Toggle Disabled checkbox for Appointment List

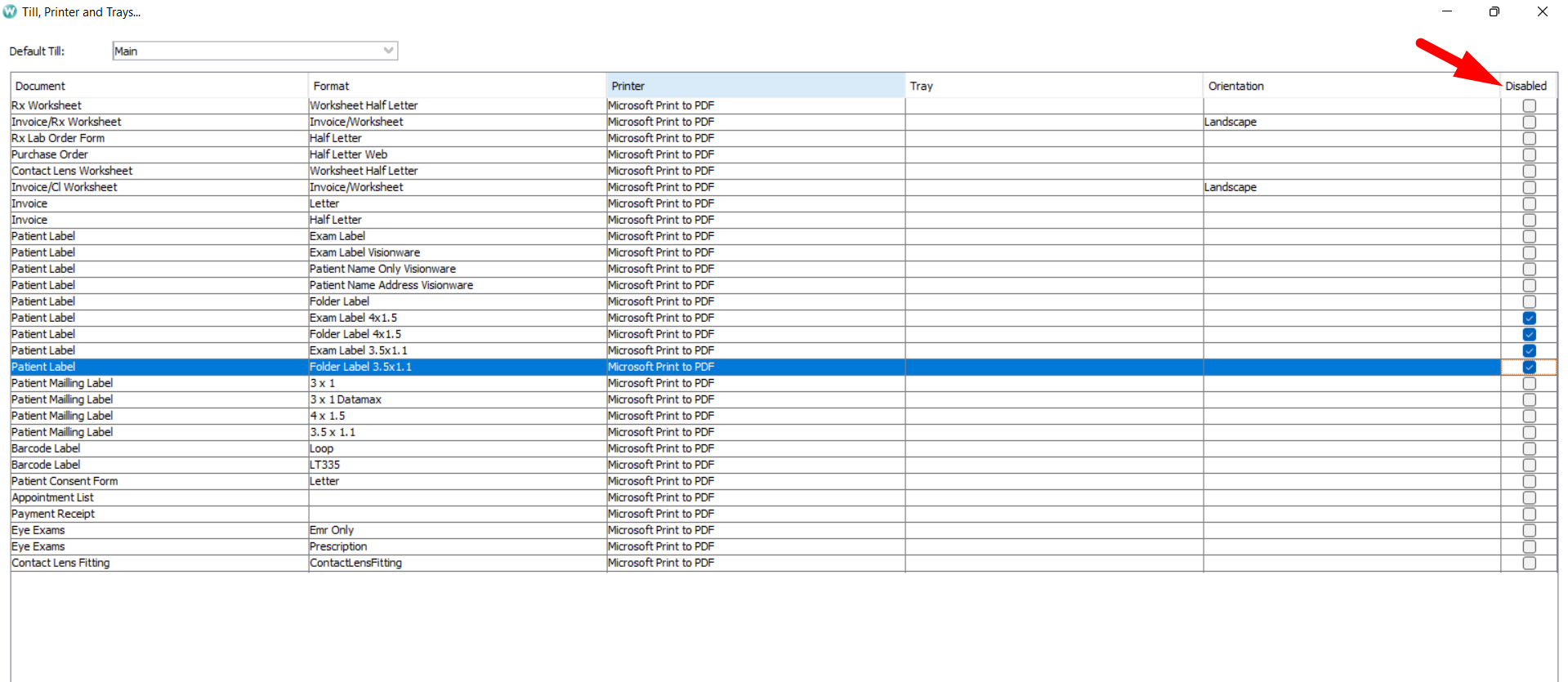coord(1530,498)
